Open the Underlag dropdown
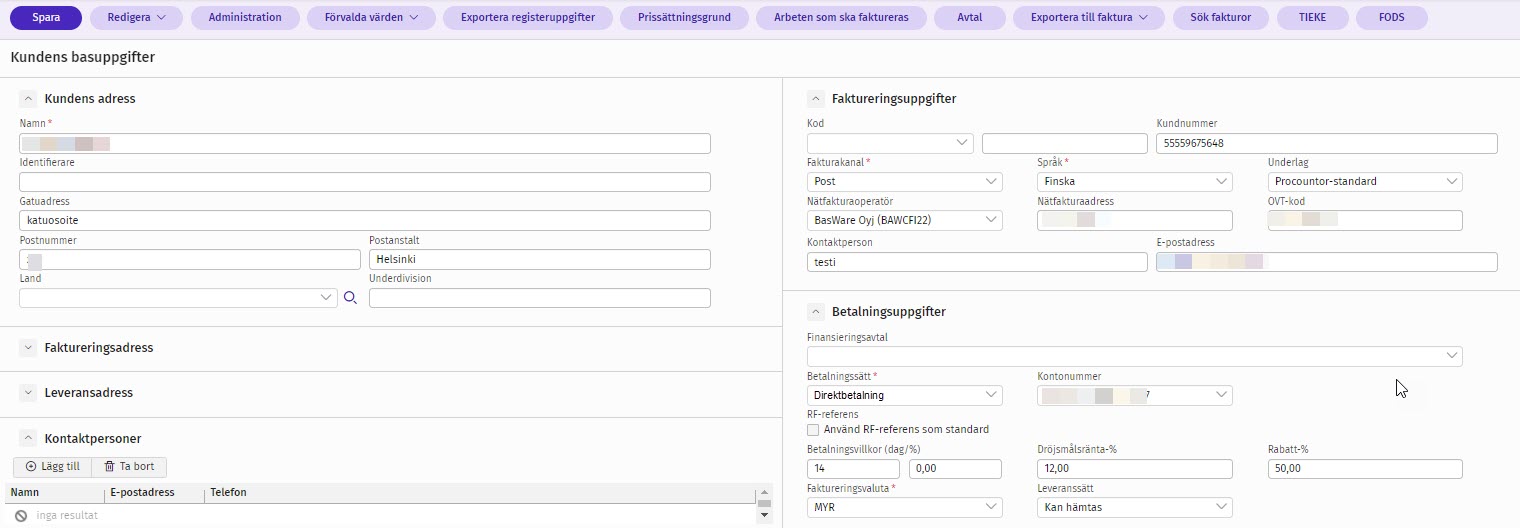The width and height of the screenshot is (1520, 528). [x=1365, y=182]
